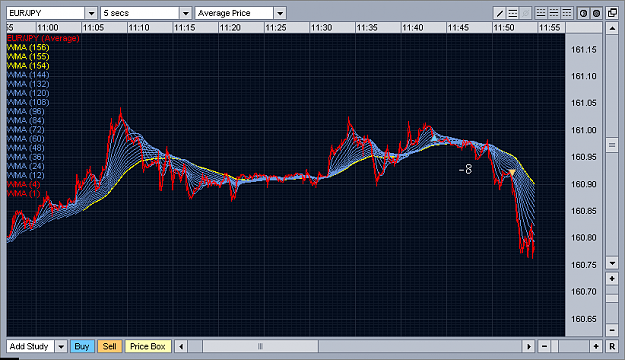Click the Price Box button
The height and width of the screenshot is (360, 625).
[x=148, y=346]
